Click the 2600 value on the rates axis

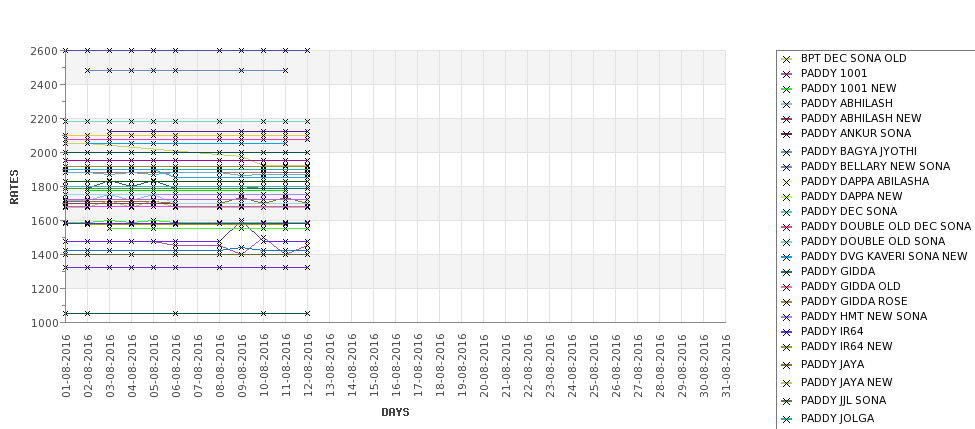(x=44, y=51)
